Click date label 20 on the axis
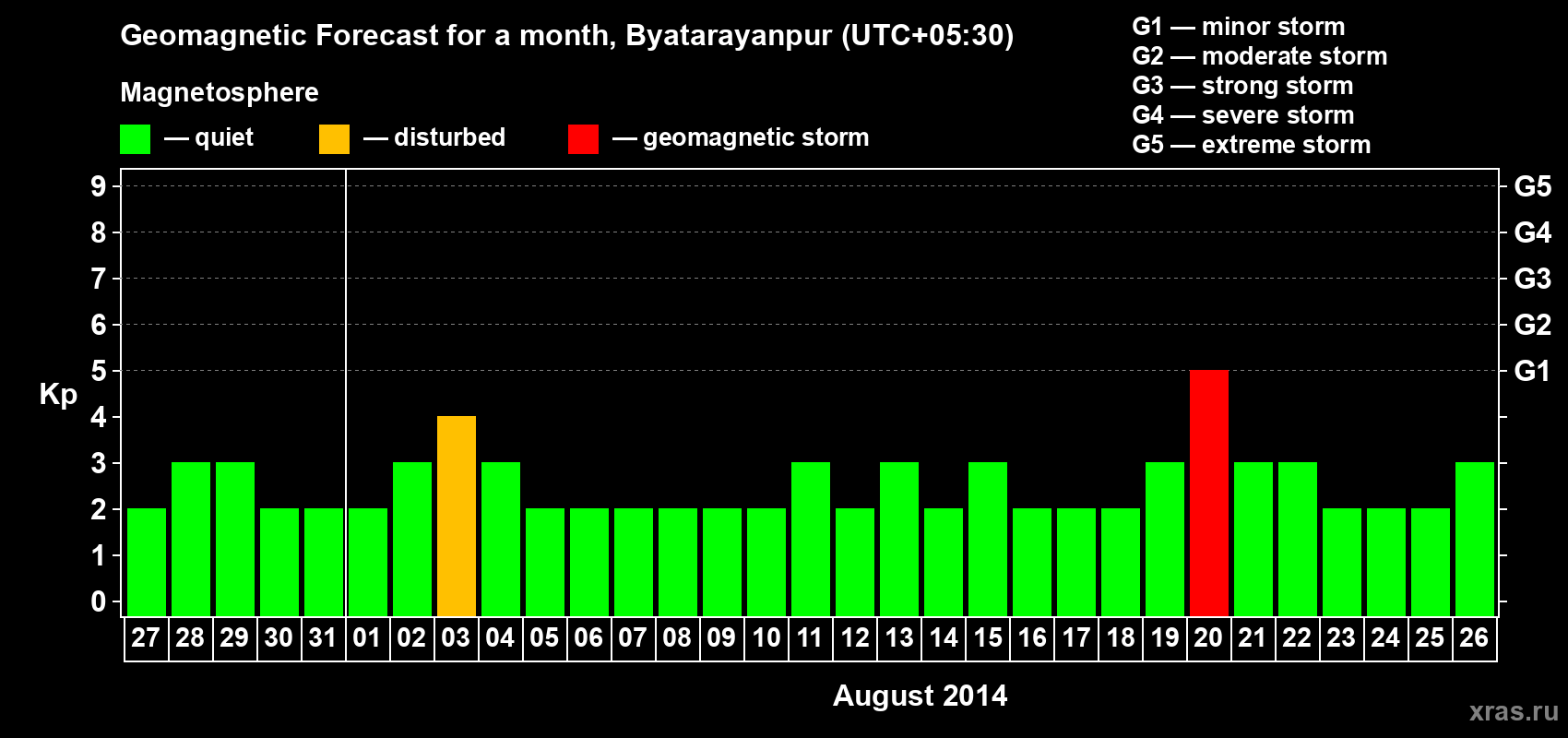Image resolution: width=1568 pixels, height=738 pixels. click(1208, 637)
